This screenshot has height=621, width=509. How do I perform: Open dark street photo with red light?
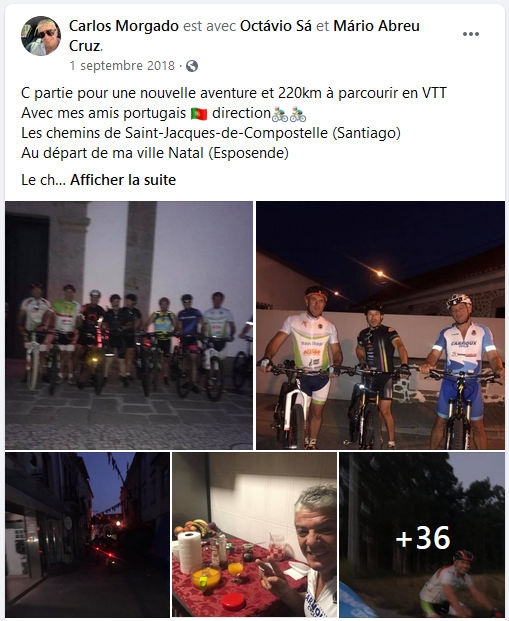tap(88, 535)
